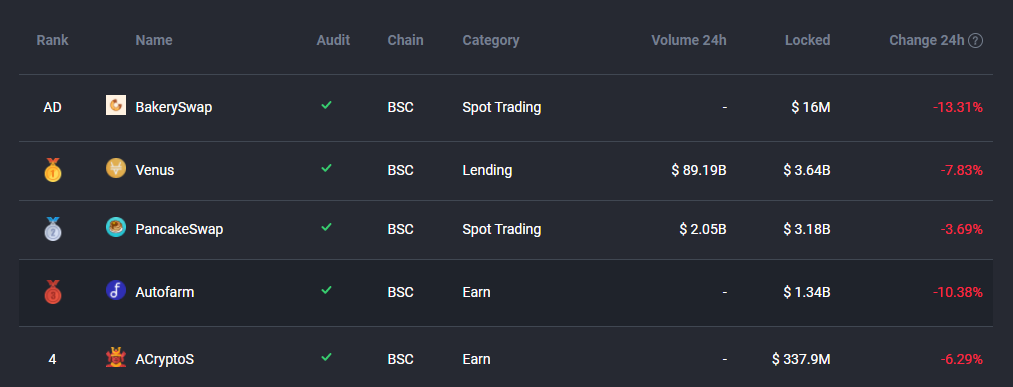Click the ACryptoS crab icon
Image resolution: width=1013 pixels, height=387 pixels.
116,357
